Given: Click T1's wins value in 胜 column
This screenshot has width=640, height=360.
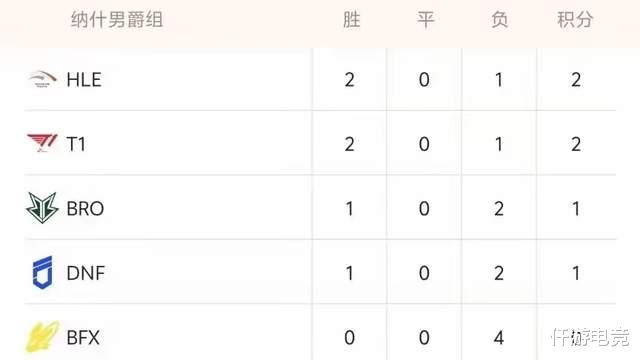Looking at the screenshot, I should (x=349, y=144).
